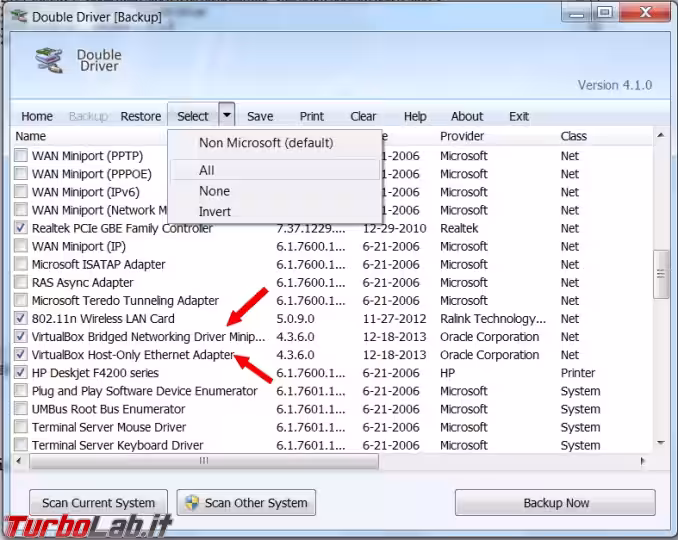This screenshot has height=540, width=678.
Task: Click the vertical scrollbar up arrow
Action: [661, 135]
